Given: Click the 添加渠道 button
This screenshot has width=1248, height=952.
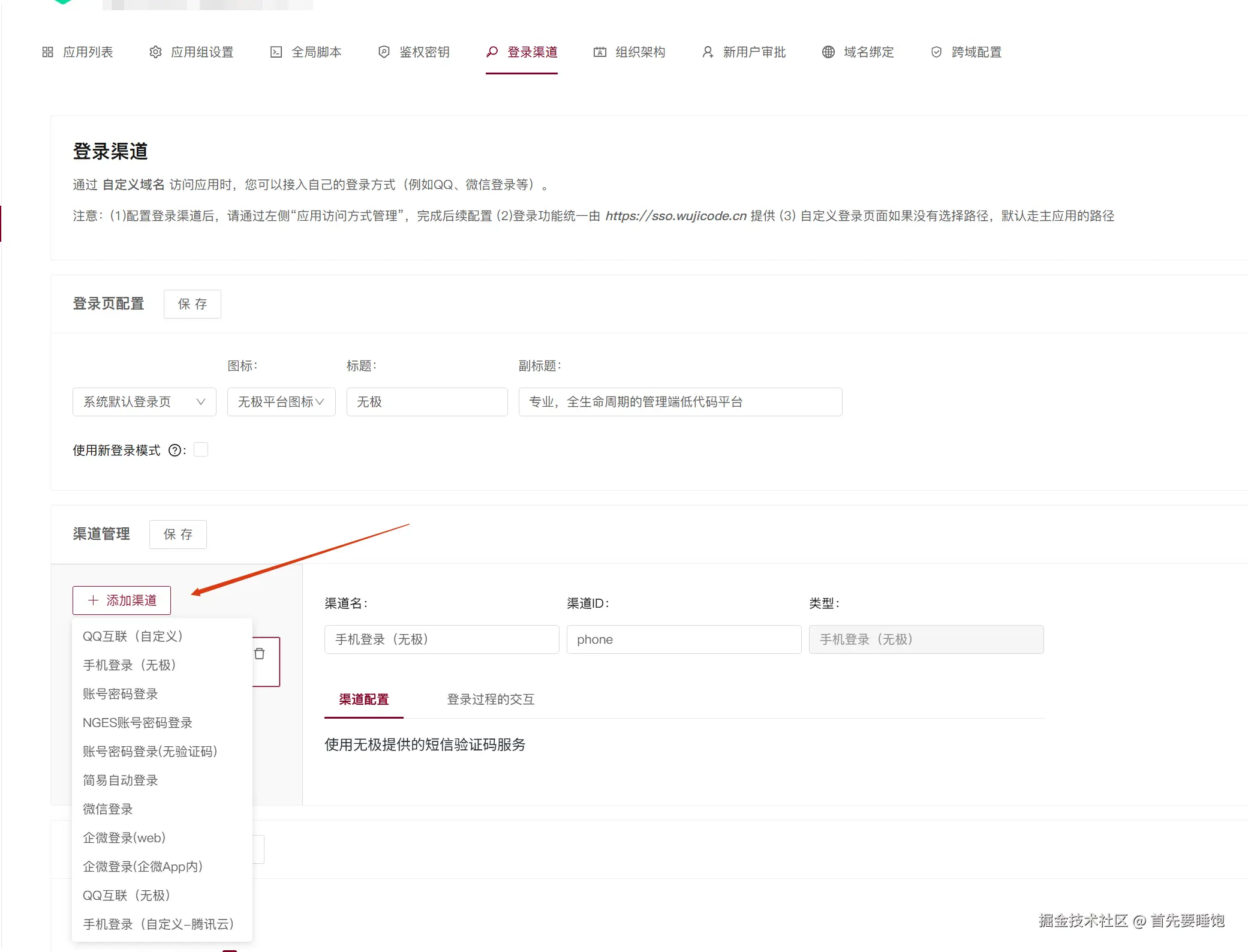Looking at the screenshot, I should (x=122, y=600).
